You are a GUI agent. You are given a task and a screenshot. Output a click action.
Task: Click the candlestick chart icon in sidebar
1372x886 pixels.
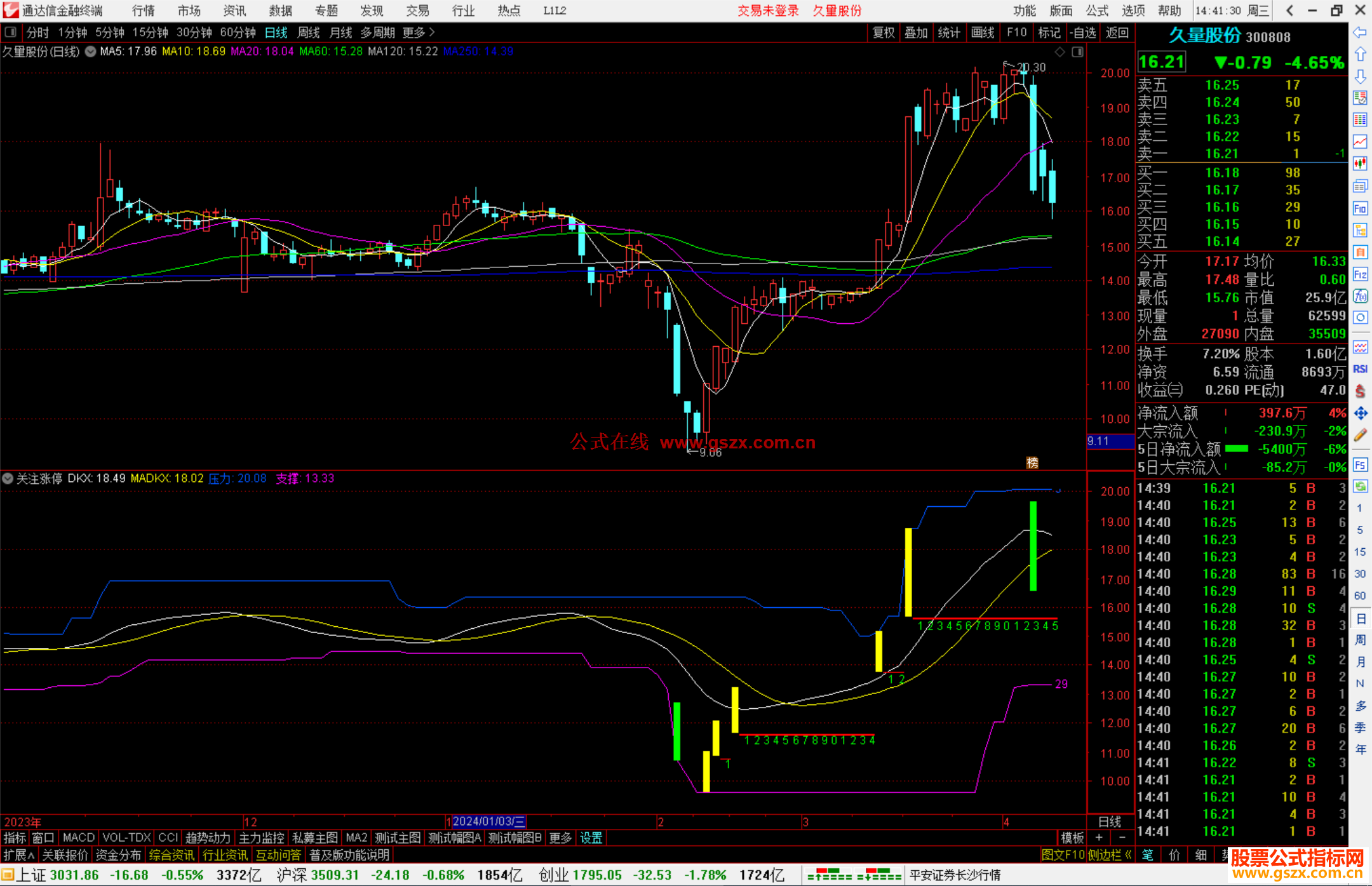pyautogui.click(x=1360, y=163)
